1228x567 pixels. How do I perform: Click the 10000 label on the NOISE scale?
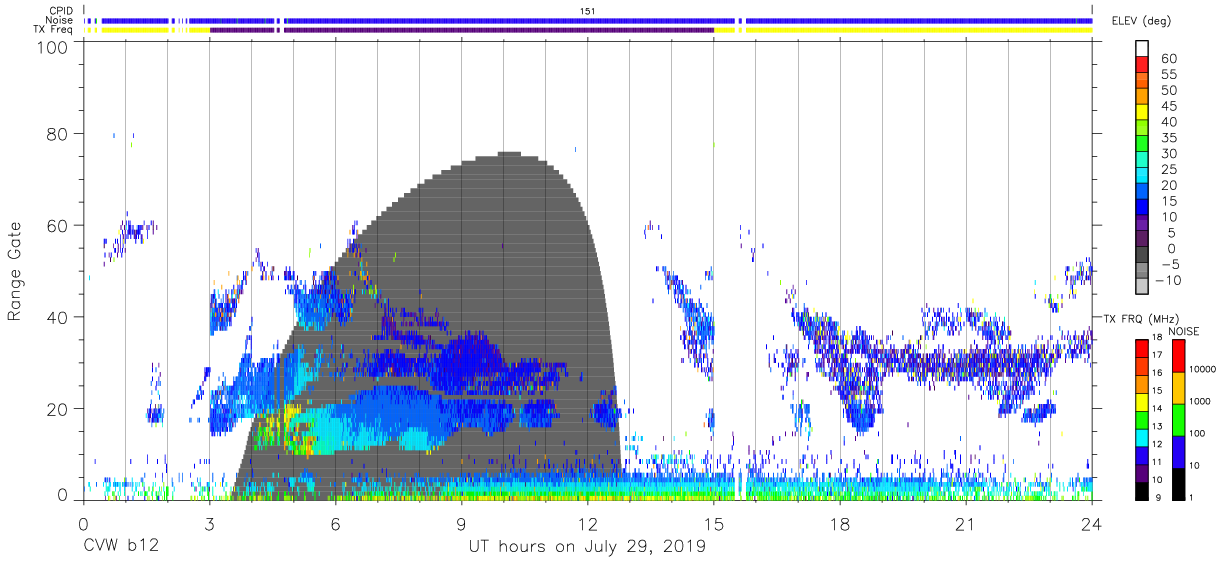1204,370
